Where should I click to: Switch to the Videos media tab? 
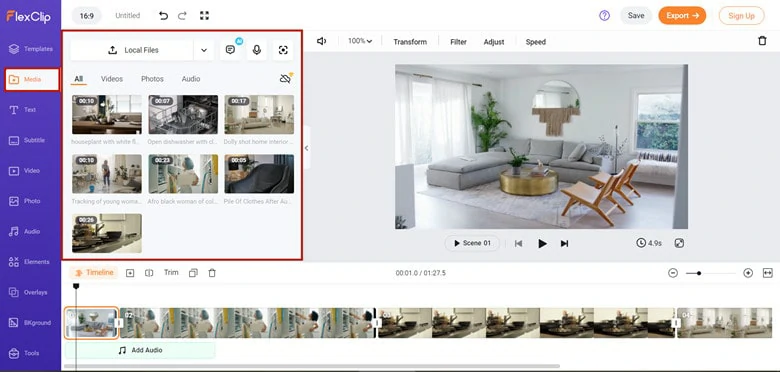pos(112,79)
